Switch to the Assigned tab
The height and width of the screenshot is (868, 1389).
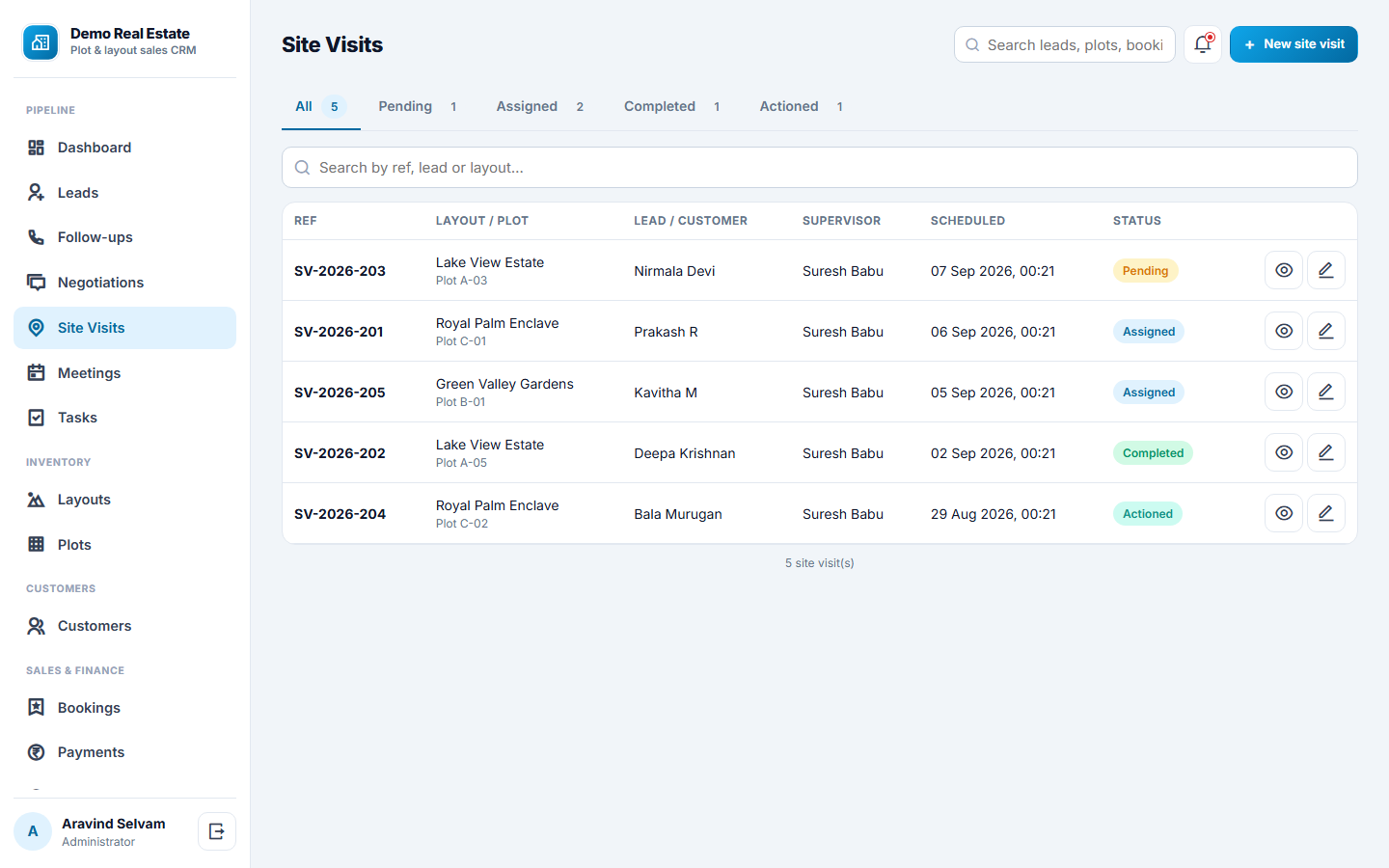point(540,107)
